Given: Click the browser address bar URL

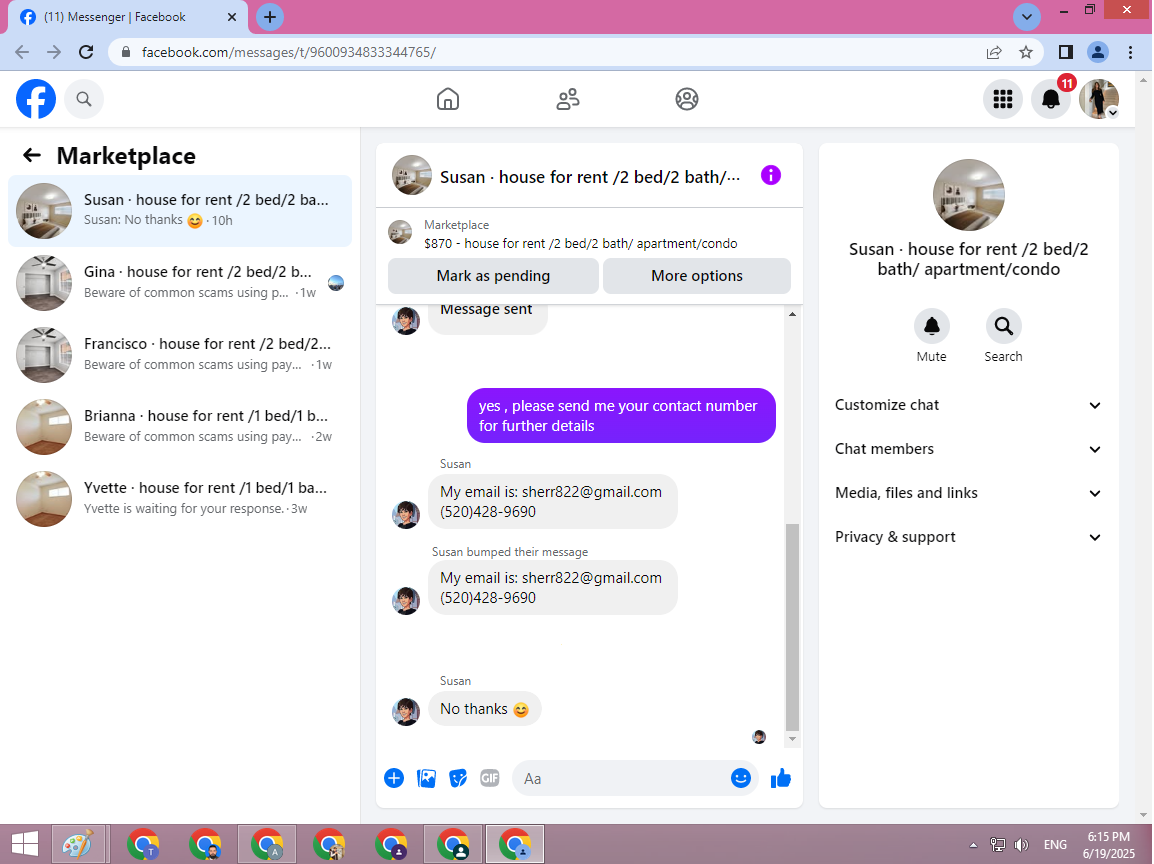Looking at the screenshot, I should [x=288, y=52].
